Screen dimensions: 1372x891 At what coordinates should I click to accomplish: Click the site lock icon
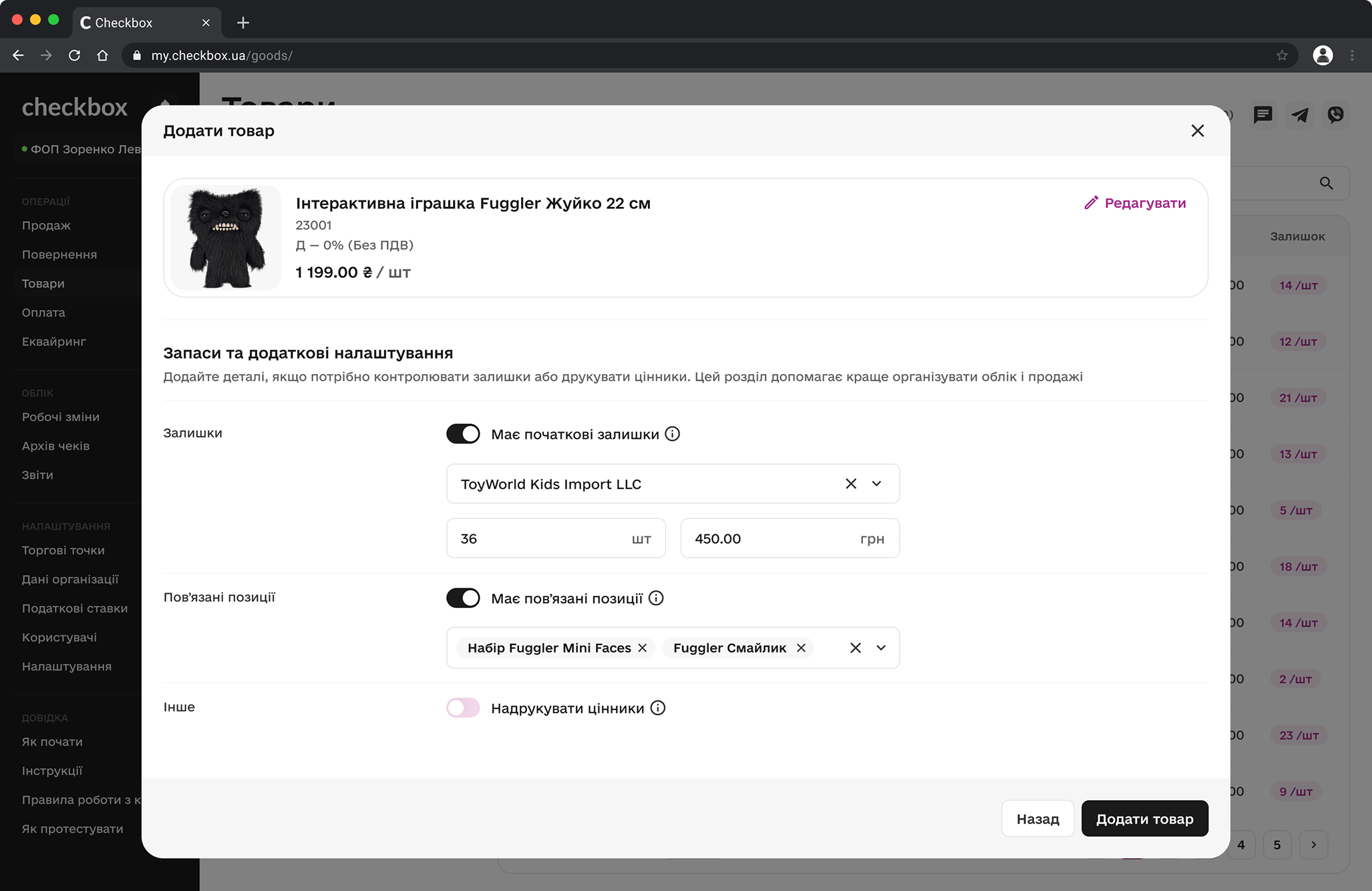137,55
